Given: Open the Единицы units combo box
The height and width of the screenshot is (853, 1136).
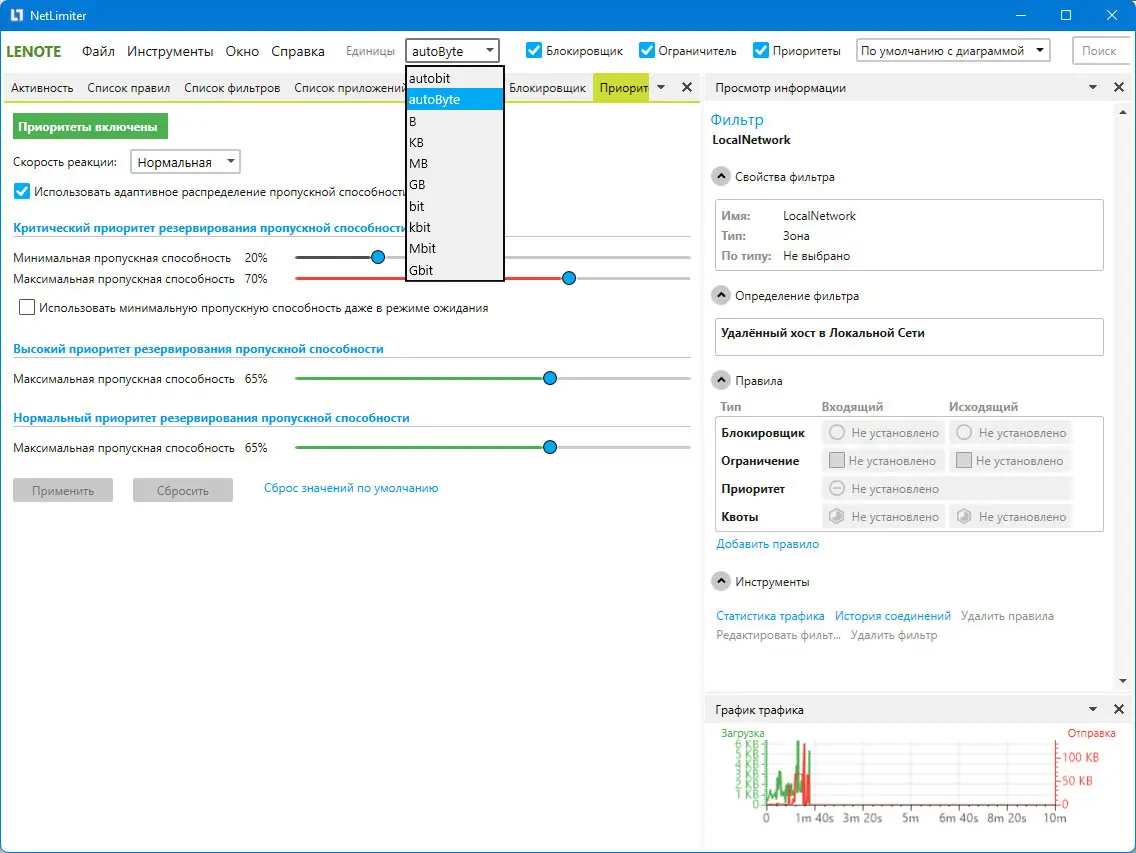Looking at the screenshot, I should click(452, 51).
